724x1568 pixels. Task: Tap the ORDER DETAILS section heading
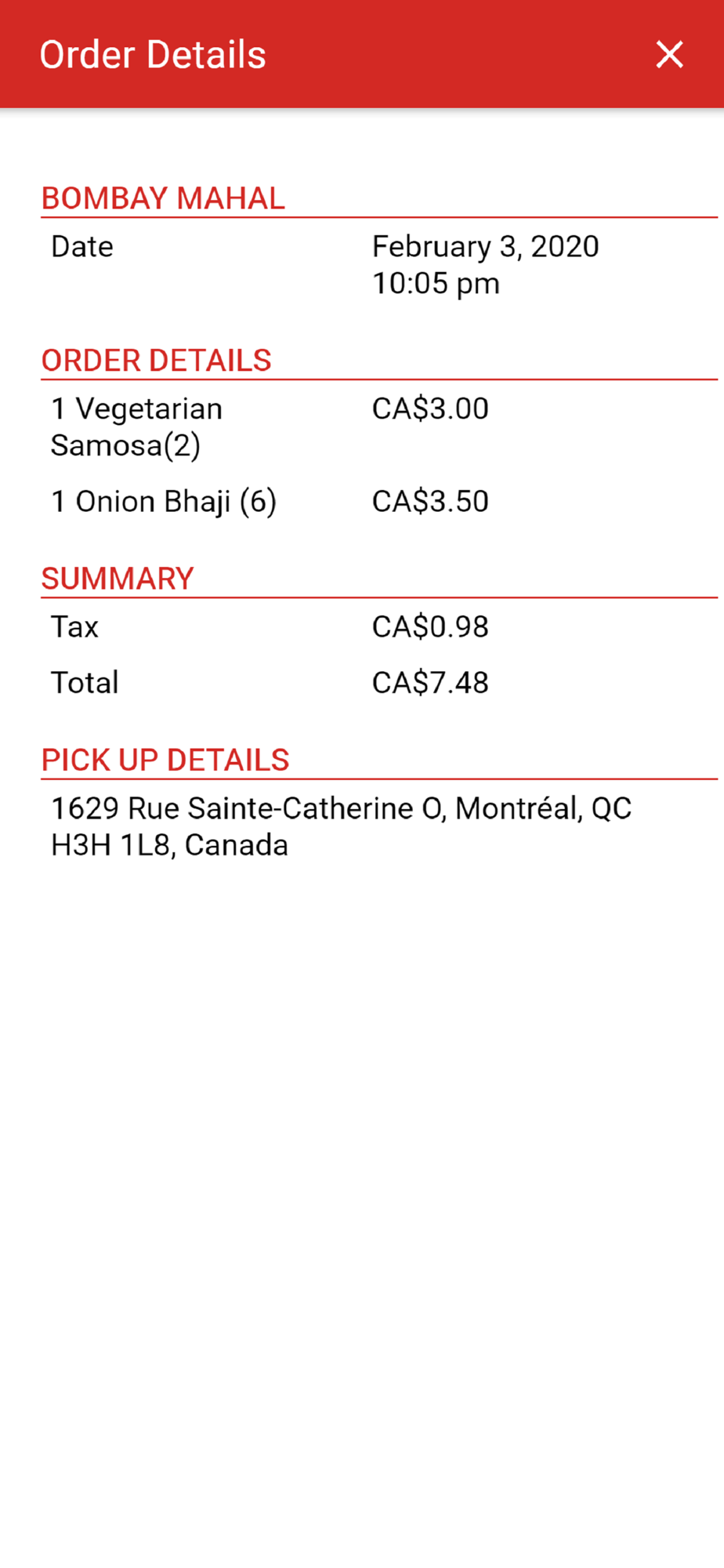[156, 361]
